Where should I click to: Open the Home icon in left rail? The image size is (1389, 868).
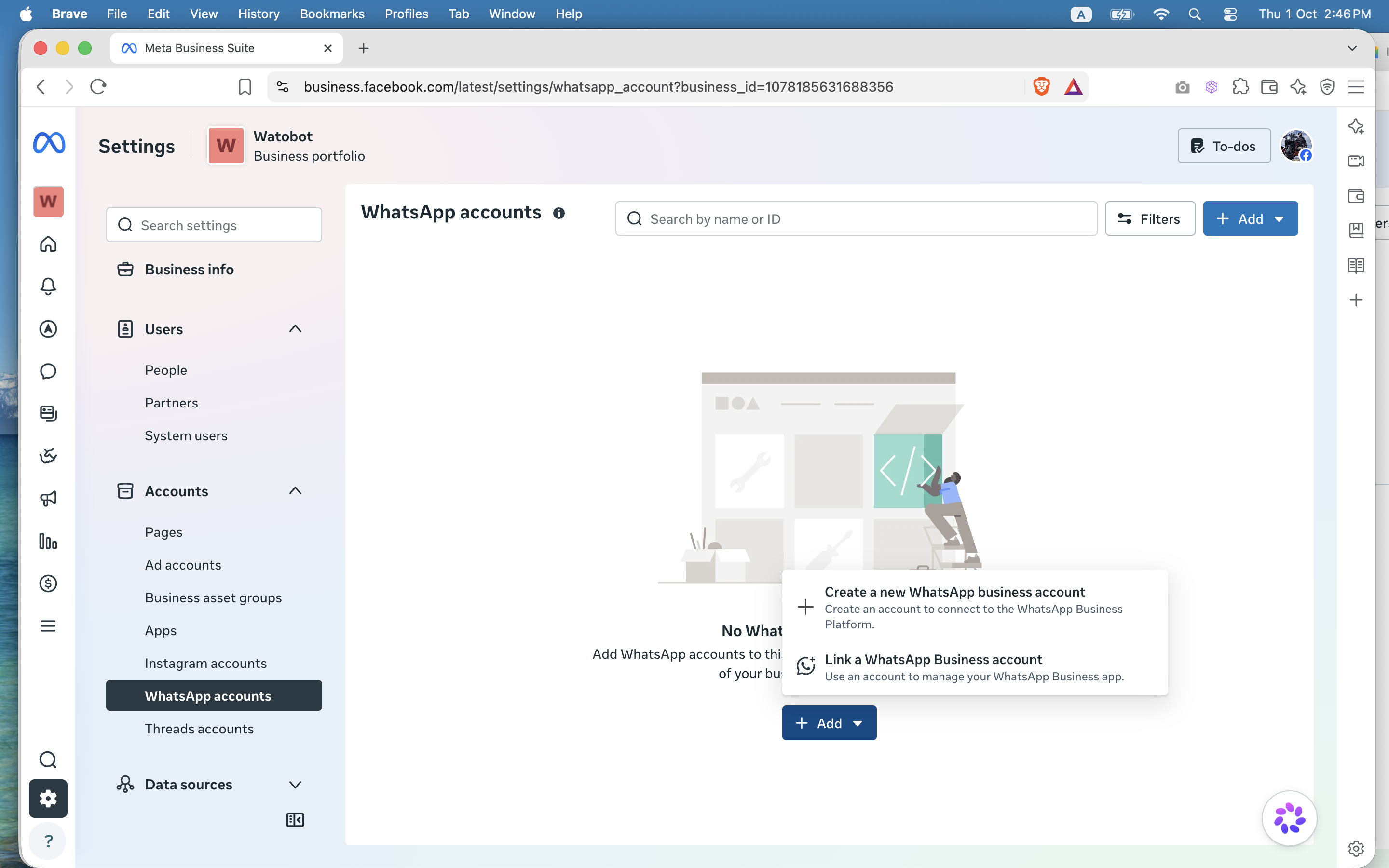48,244
